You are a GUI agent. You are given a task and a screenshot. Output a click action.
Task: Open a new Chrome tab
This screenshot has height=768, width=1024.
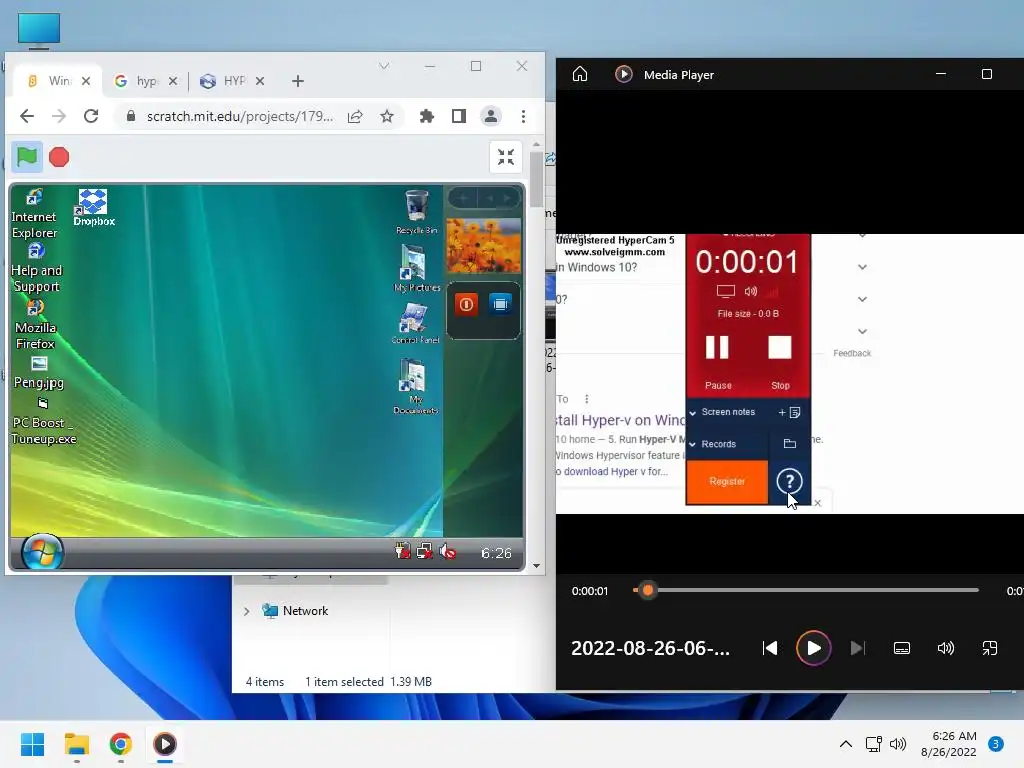tap(298, 81)
